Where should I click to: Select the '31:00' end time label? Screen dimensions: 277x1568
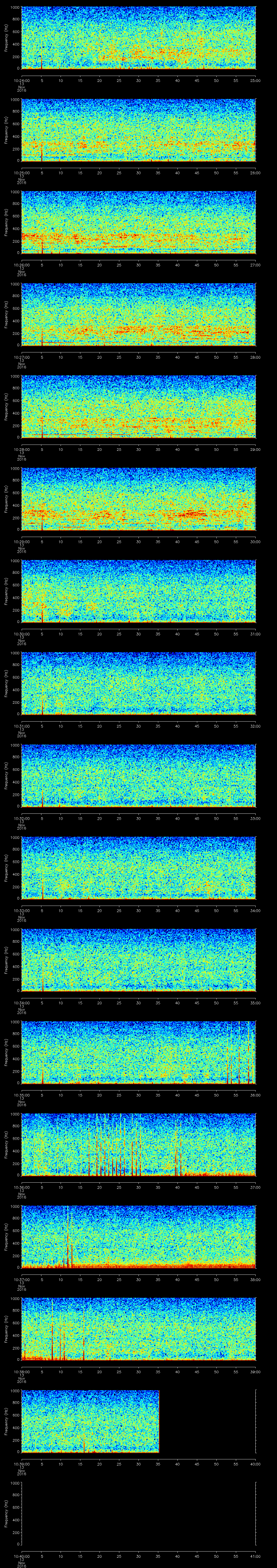point(256,634)
